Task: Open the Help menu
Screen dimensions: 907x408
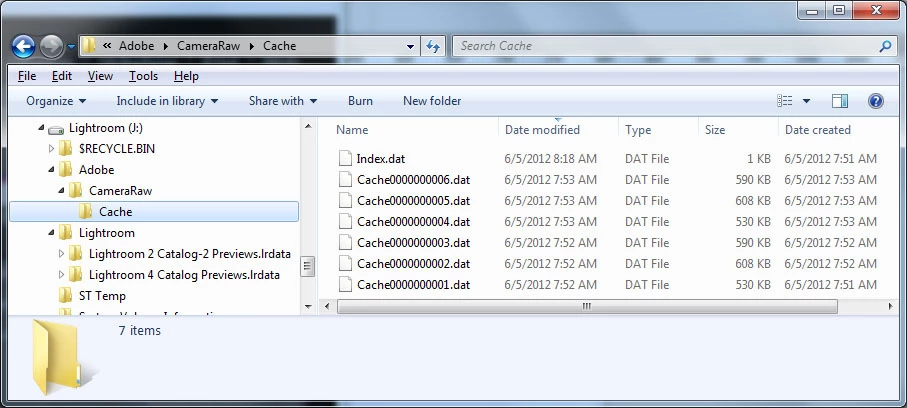Action: (x=186, y=76)
